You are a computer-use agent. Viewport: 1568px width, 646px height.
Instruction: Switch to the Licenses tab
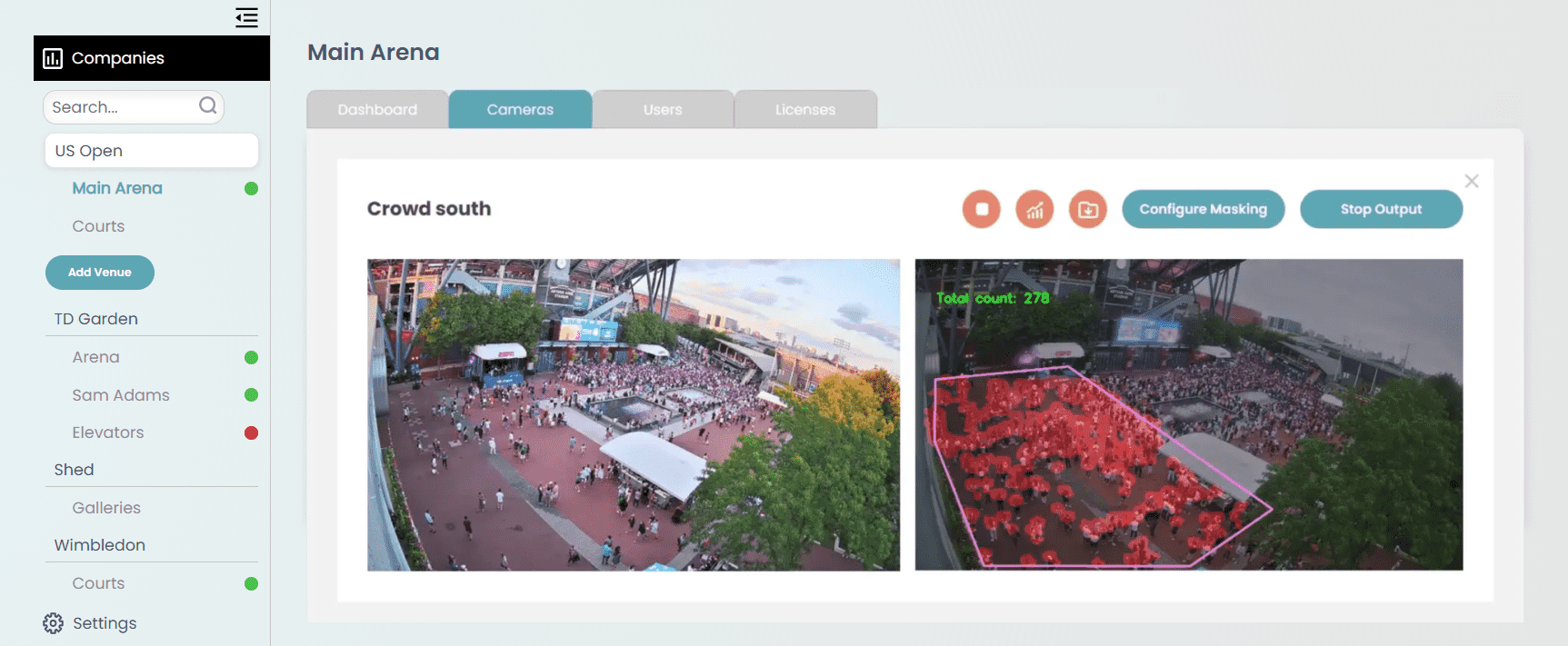805,109
